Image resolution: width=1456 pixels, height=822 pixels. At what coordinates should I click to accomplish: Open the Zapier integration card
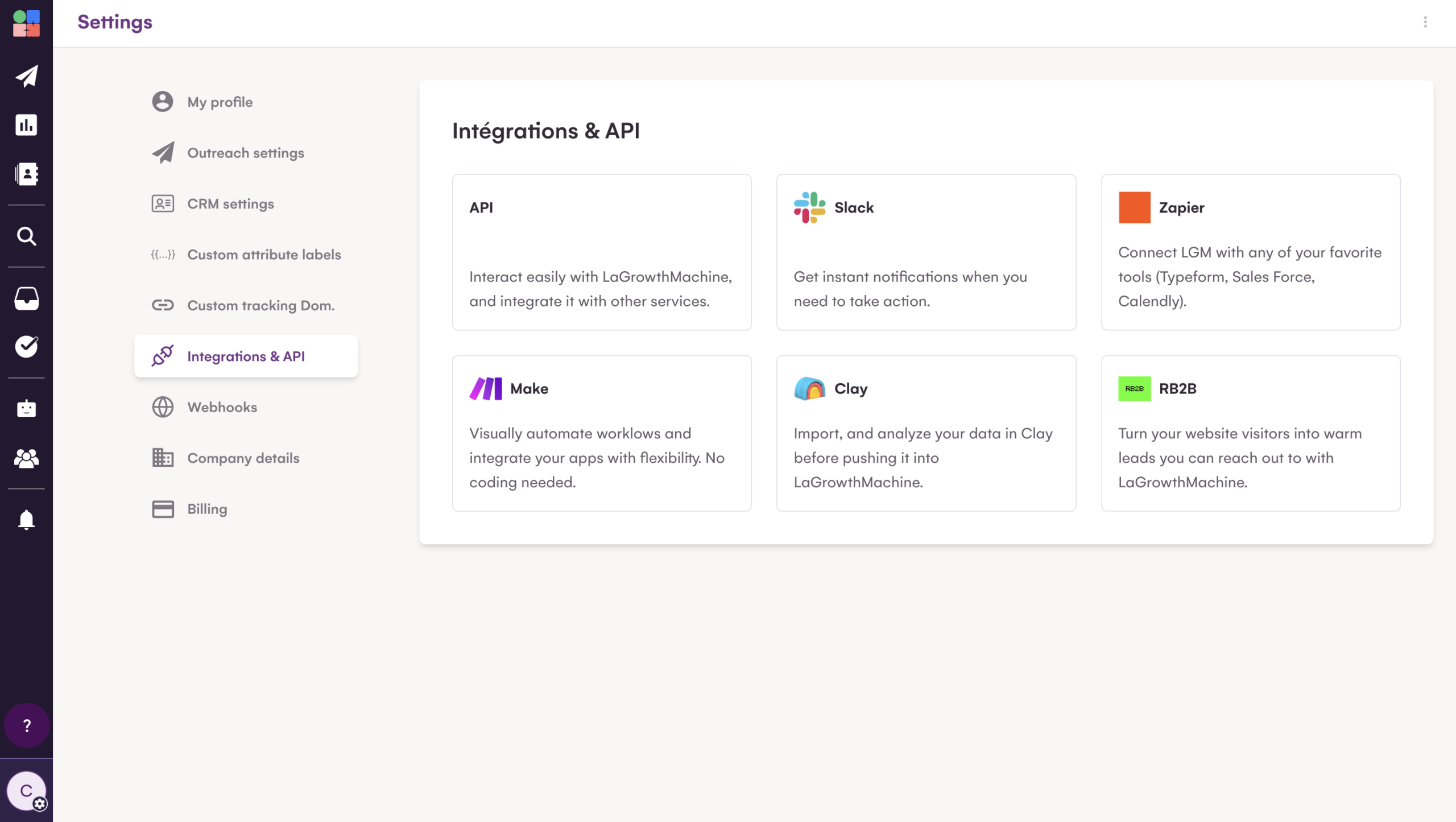[1250, 252]
